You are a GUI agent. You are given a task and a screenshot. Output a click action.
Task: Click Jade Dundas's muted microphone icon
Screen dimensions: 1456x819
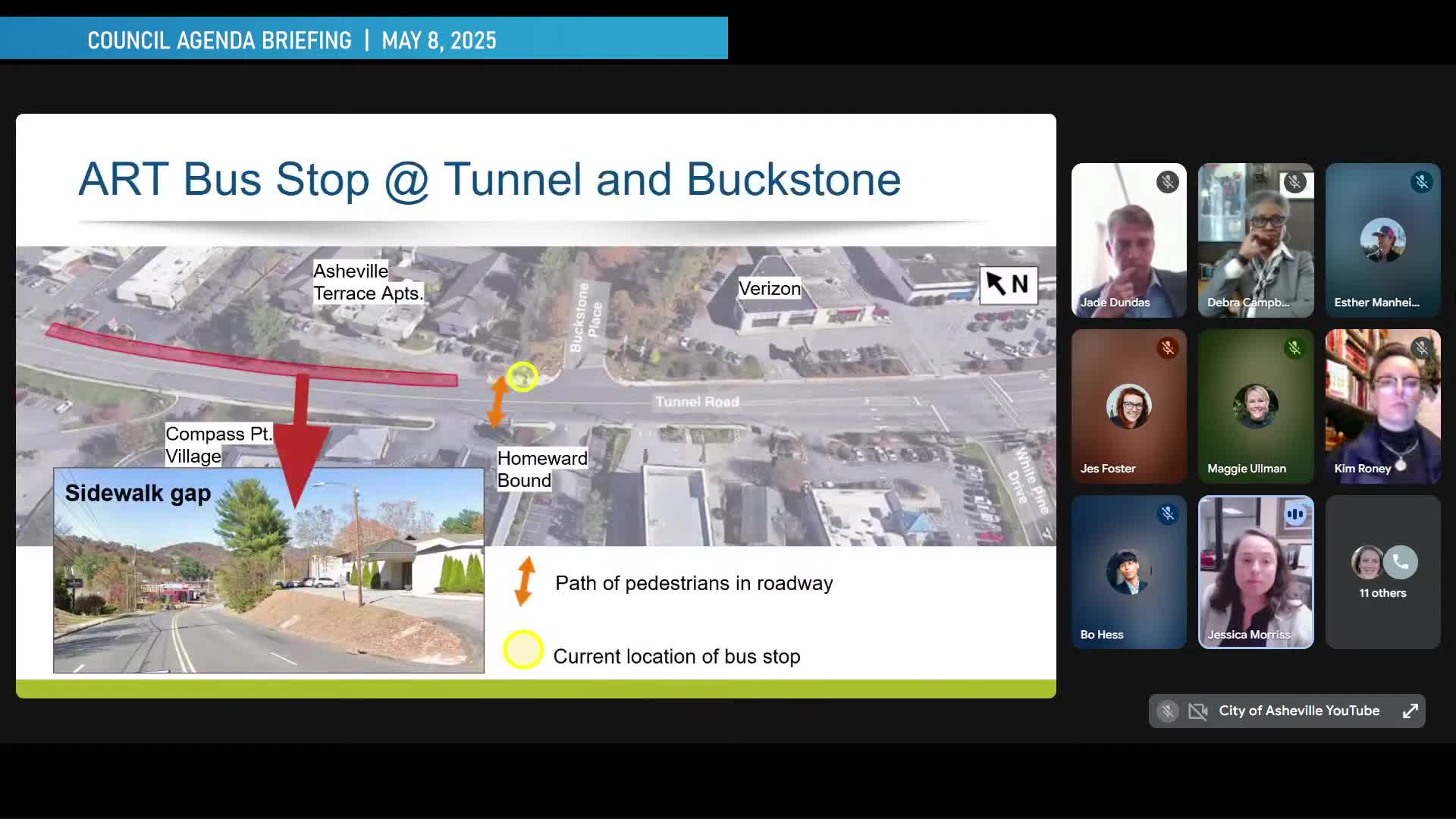[1167, 182]
